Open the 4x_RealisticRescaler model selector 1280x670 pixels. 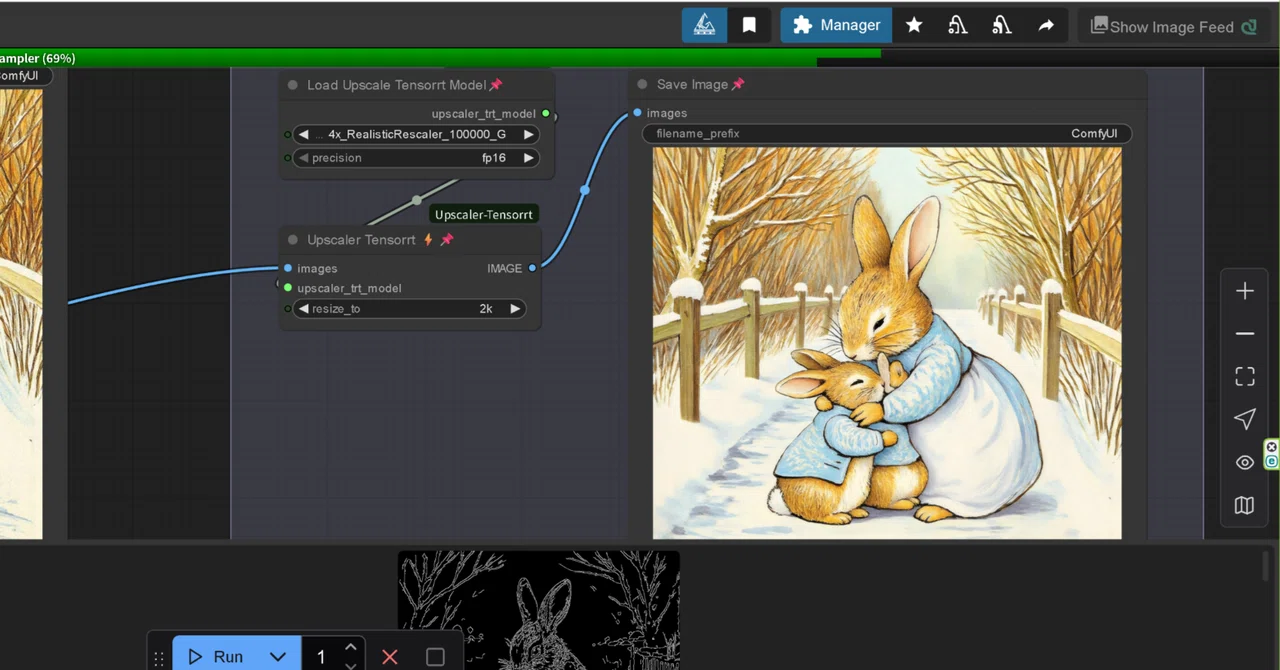tap(416, 134)
